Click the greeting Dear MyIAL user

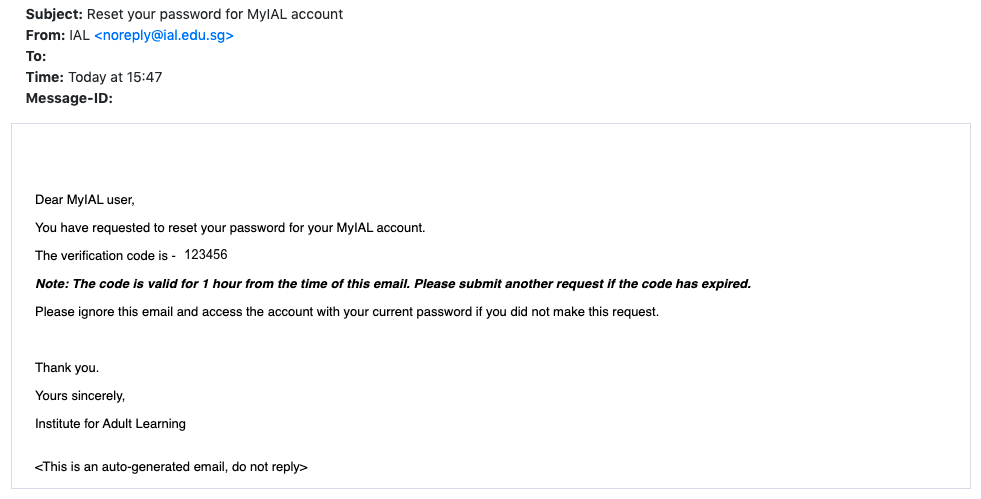coord(84,200)
